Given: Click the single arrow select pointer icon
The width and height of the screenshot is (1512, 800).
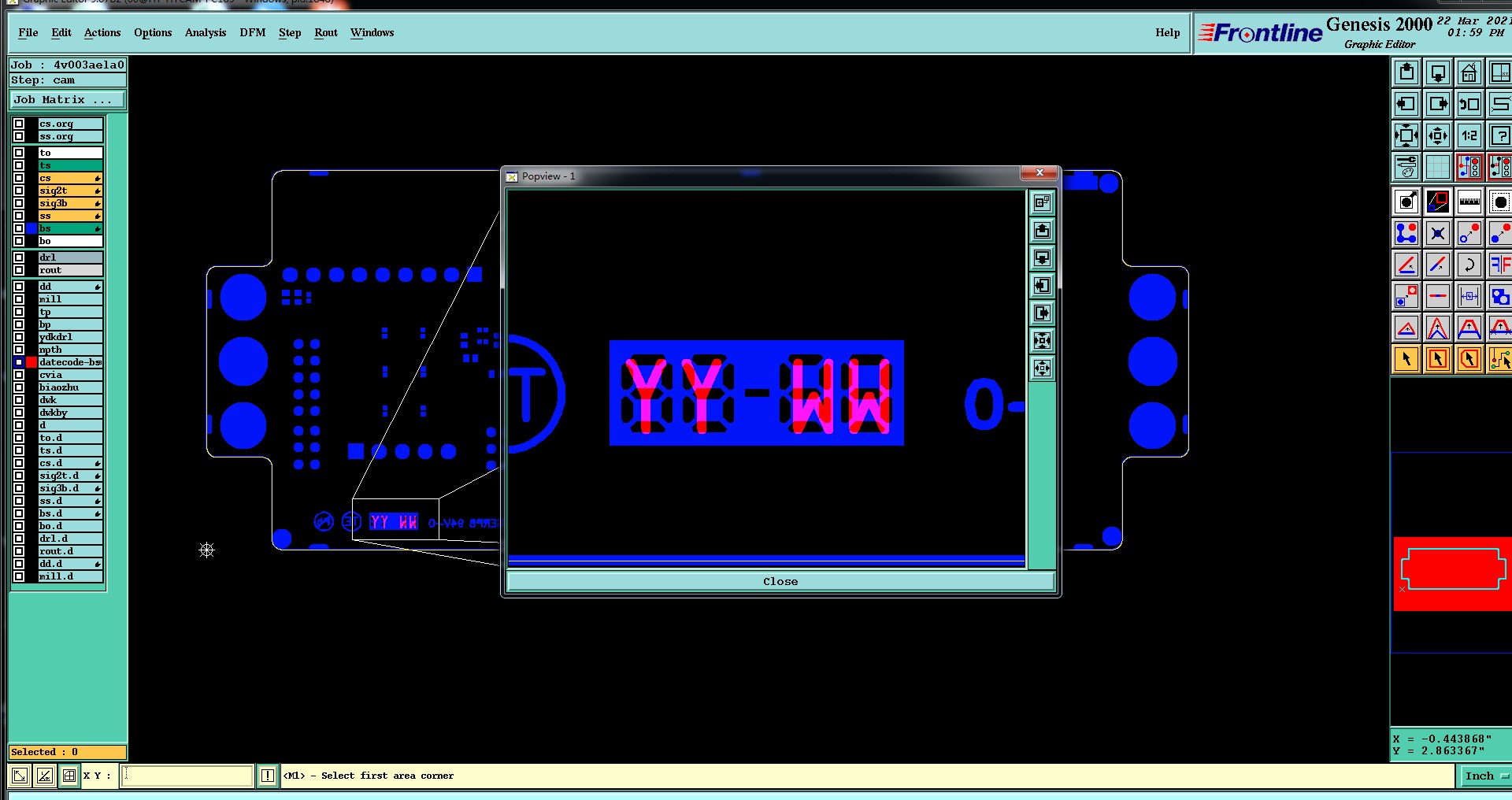Looking at the screenshot, I should [x=1406, y=359].
